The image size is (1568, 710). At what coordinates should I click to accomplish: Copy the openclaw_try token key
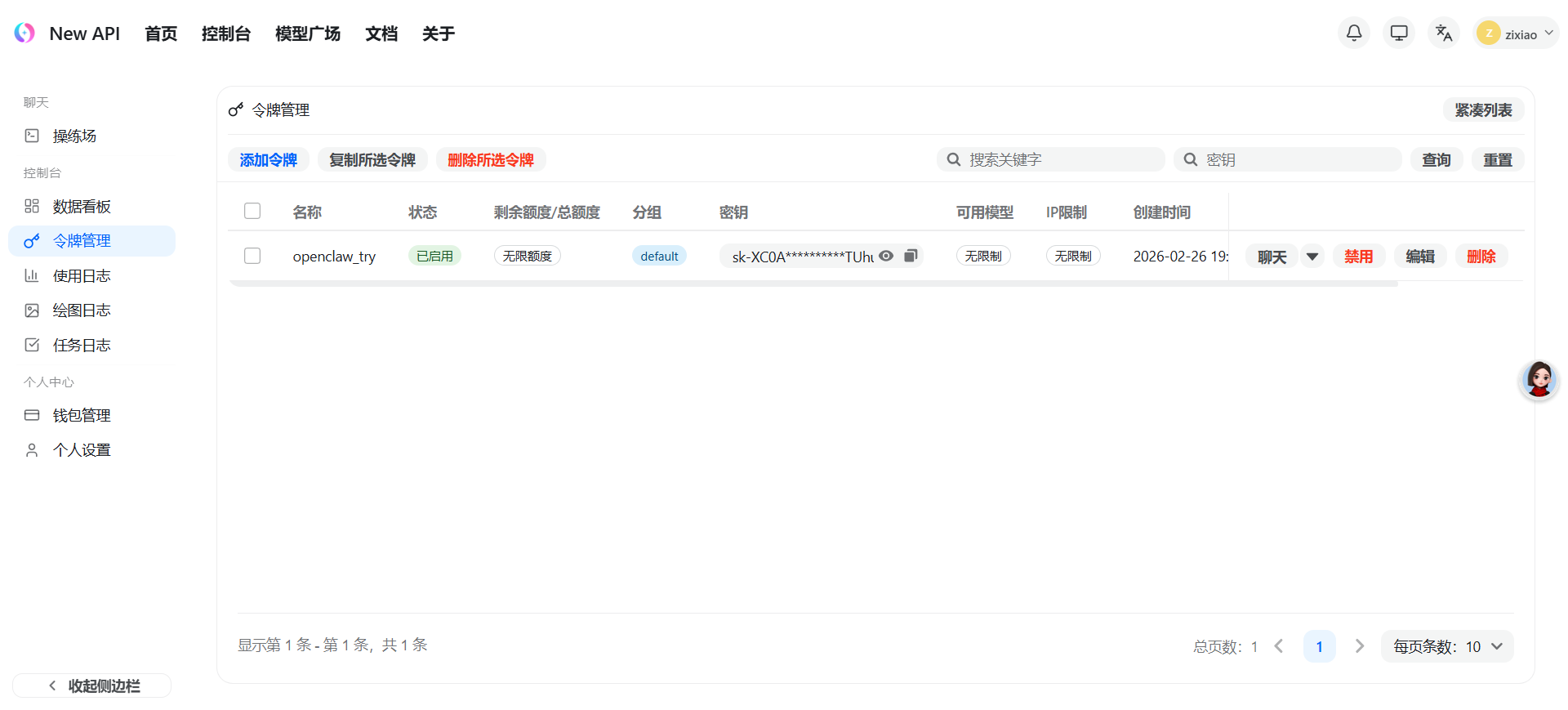(911, 256)
